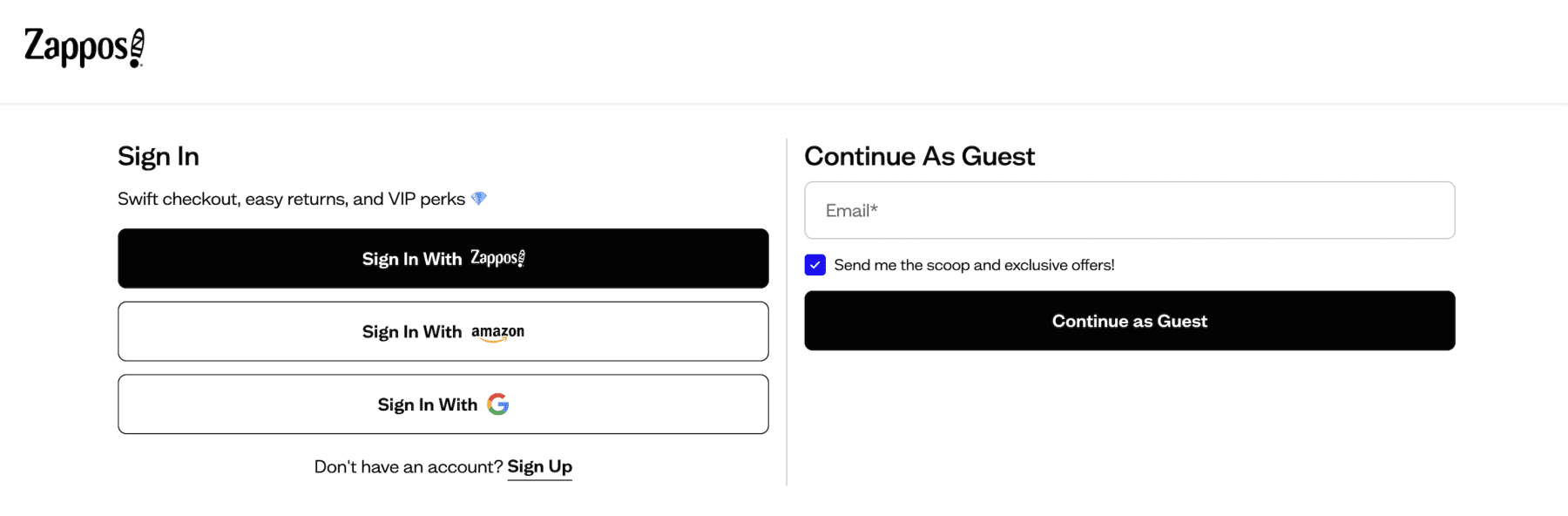Click the Zappos logo in the page header
1568x516 pixels.
tap(83, 47)
